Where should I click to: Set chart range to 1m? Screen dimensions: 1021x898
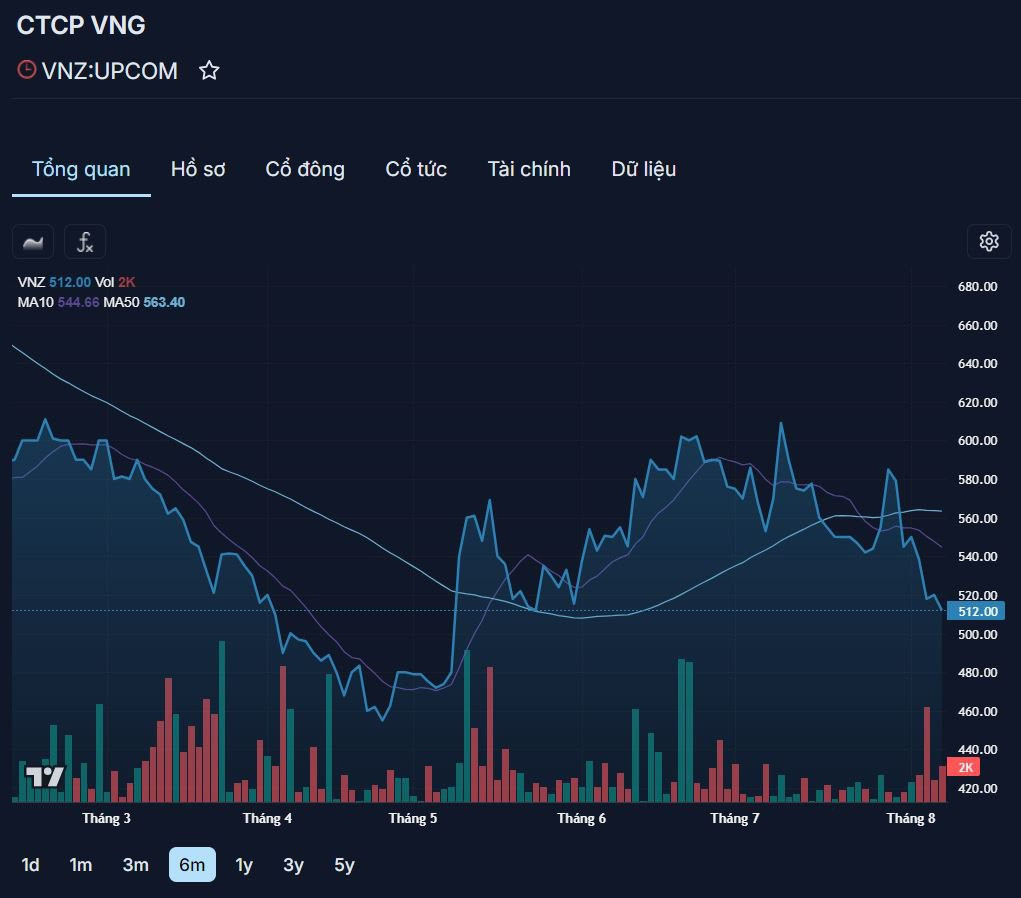tap(81, 865)
